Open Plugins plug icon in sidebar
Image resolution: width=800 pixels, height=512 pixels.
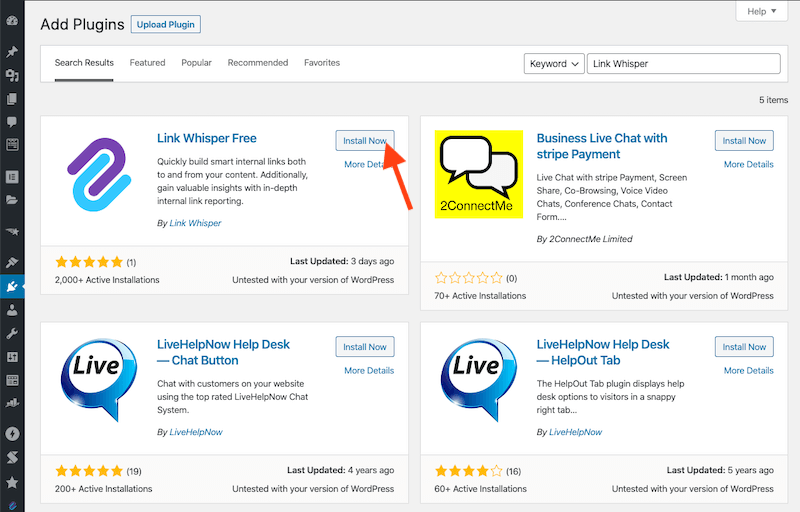coord(12,287)
